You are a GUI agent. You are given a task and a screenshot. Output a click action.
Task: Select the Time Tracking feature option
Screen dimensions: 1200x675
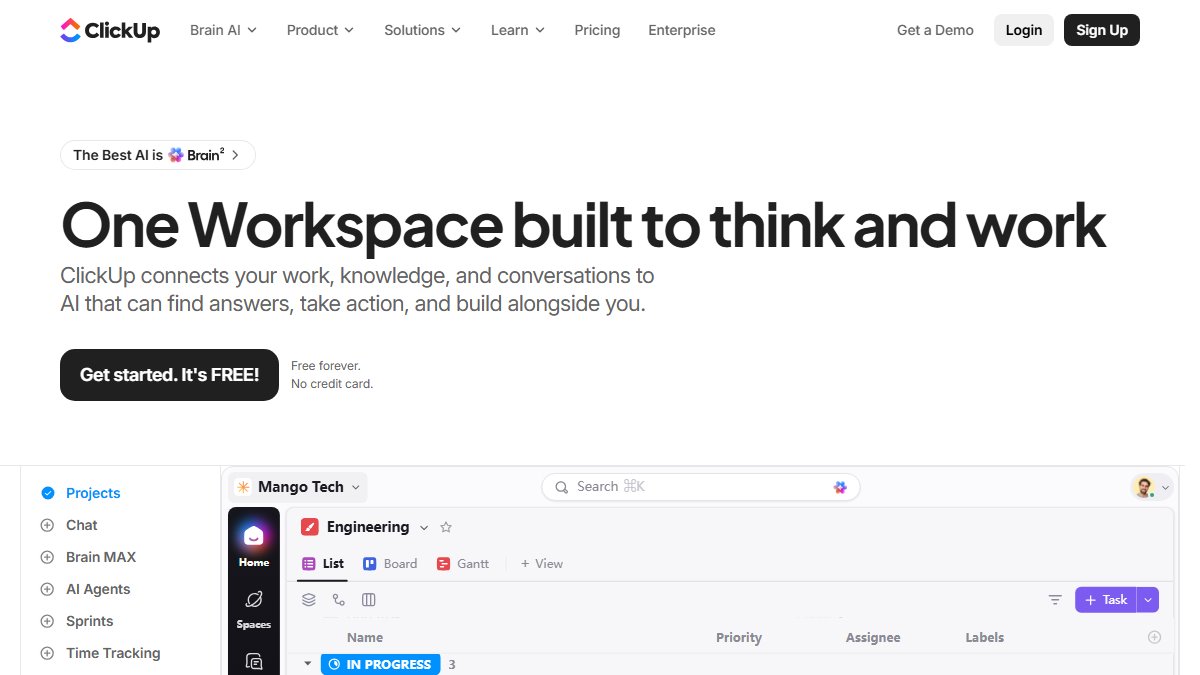point(100,653)
